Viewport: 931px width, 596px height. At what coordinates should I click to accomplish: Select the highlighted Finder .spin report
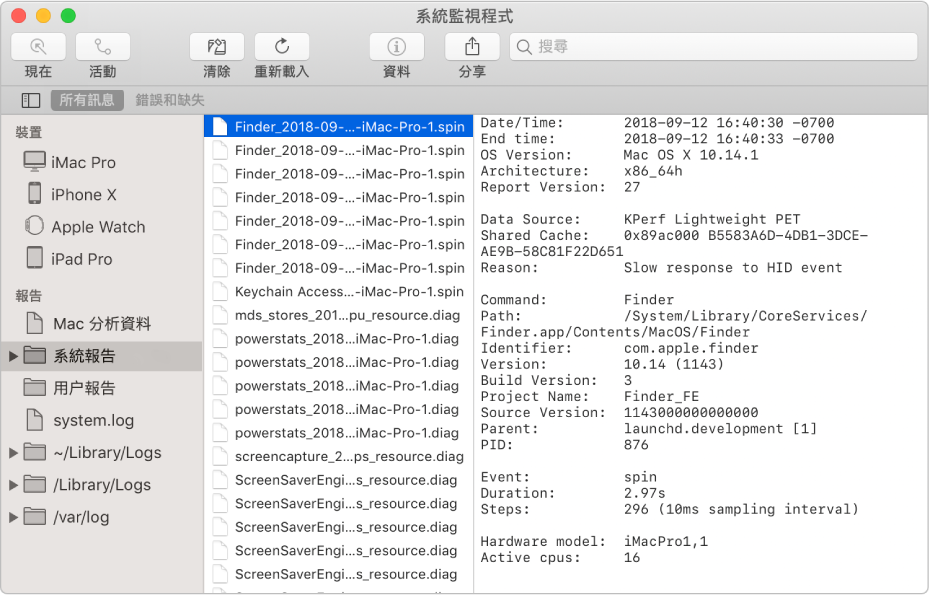[338, 126]
